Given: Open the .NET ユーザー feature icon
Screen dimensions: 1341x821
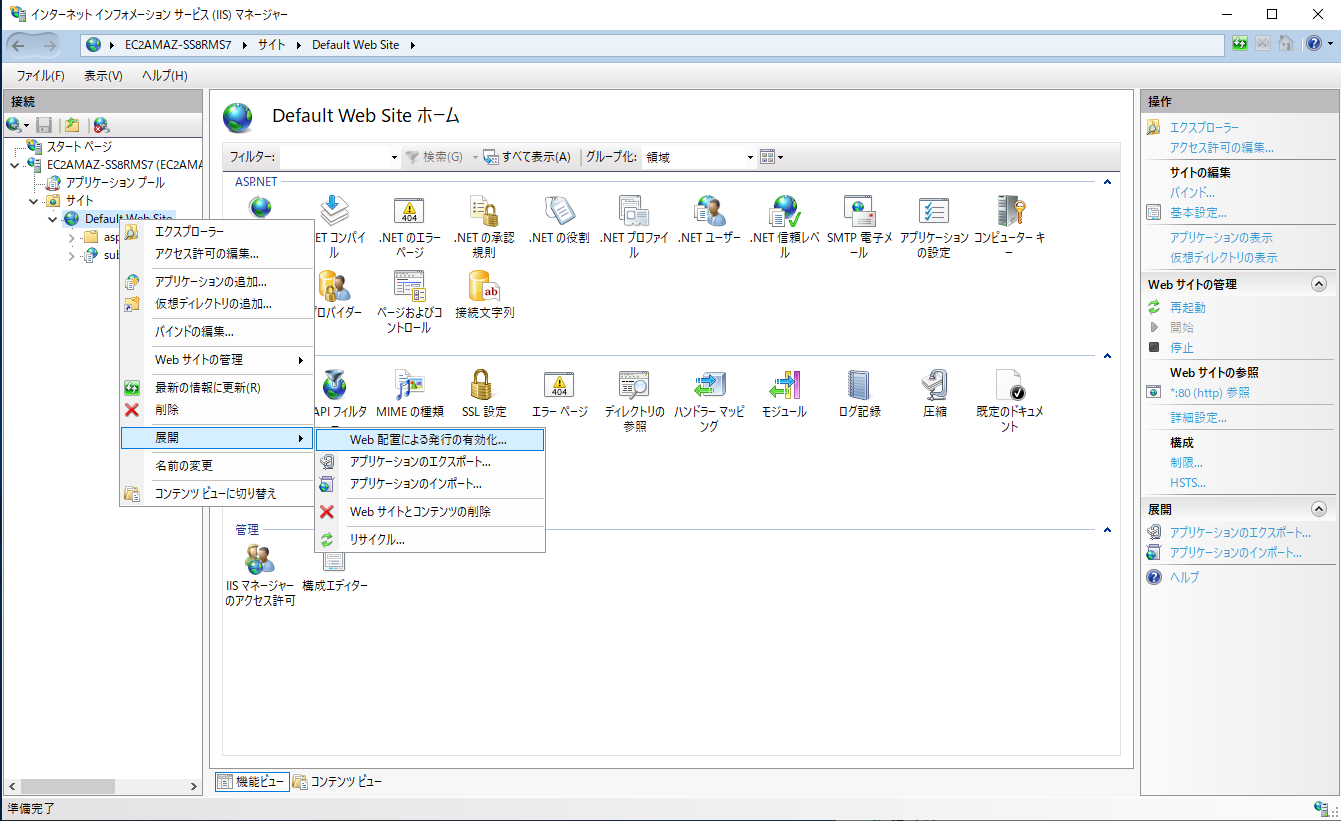Looking at the screenshot, I should point(709,211).
